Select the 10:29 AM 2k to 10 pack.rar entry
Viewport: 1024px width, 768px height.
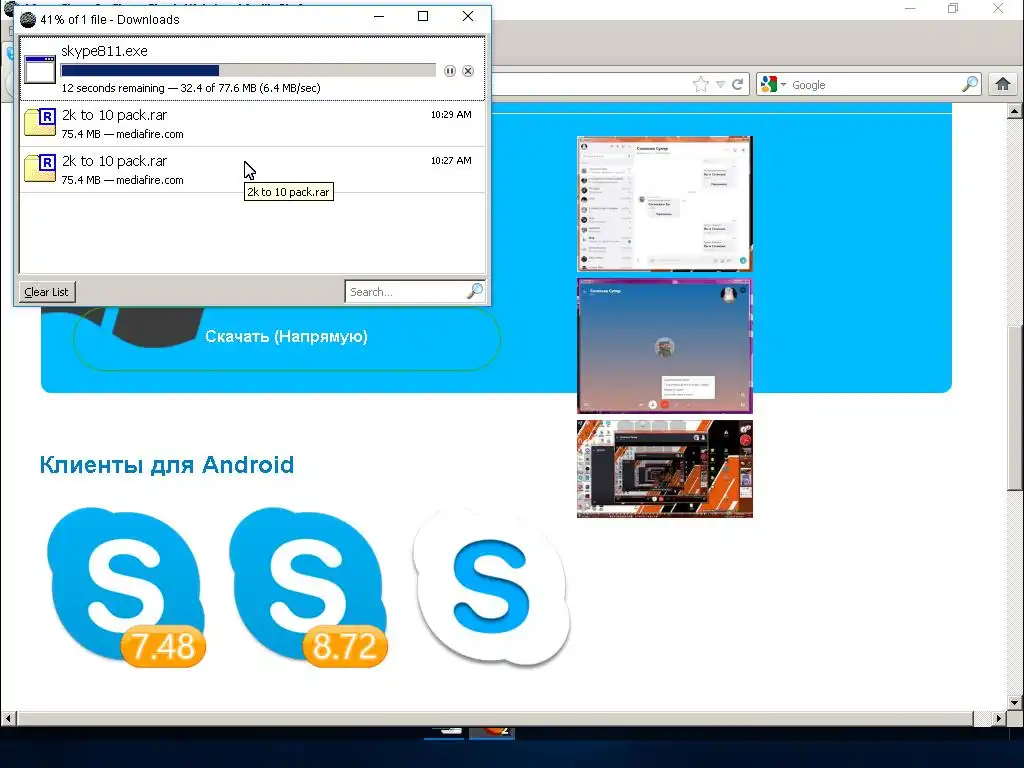252,123
